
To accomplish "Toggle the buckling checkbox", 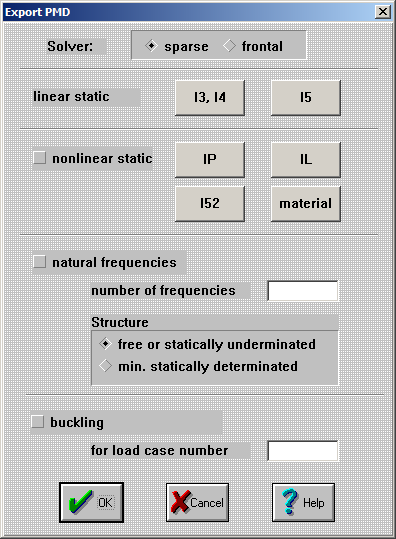I will (x=38, y=422).
